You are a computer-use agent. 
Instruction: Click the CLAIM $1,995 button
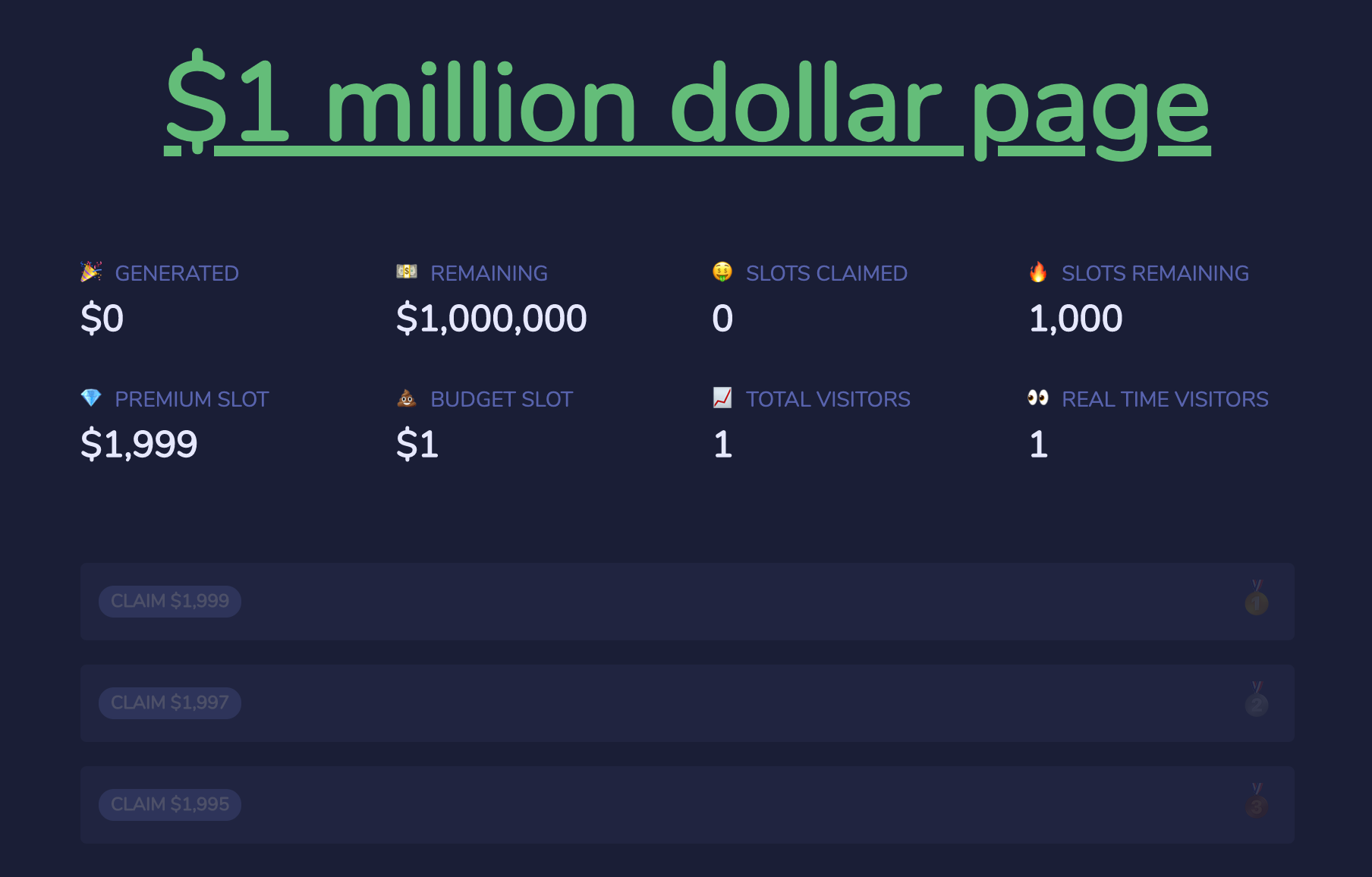pos(170,804)
